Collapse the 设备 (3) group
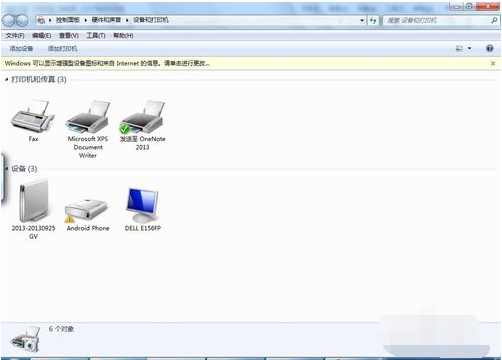This screenshot has height=360, width=502. pyautogui.click(x=6, y=169)
